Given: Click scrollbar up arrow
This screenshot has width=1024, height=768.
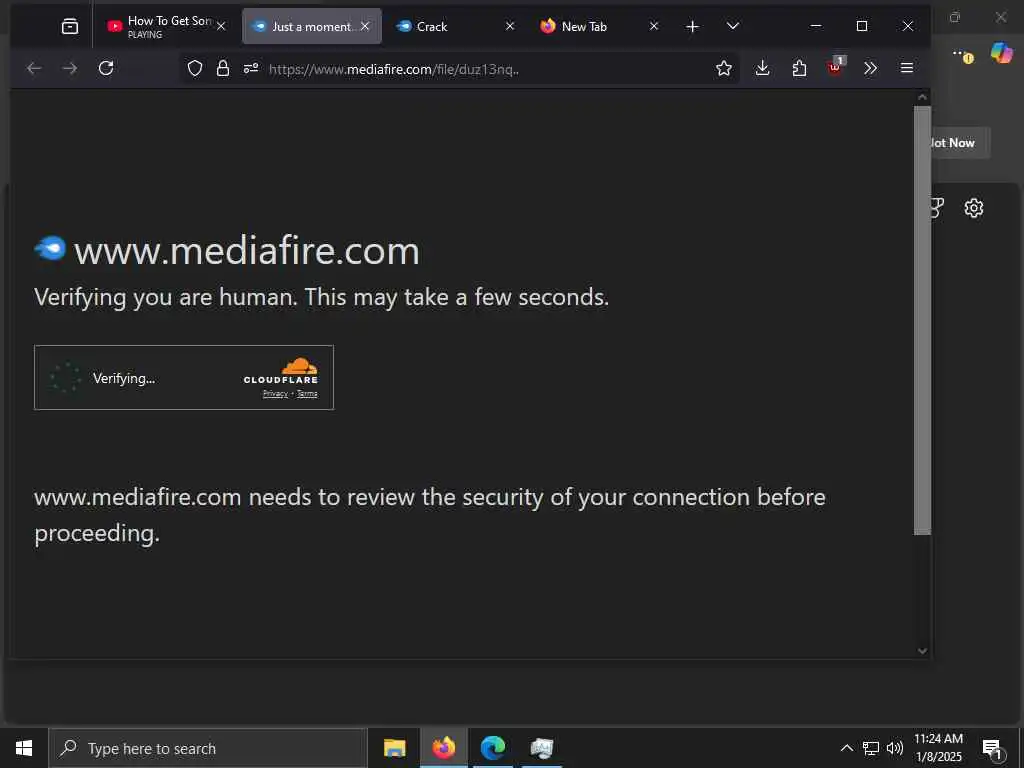Looking at the screenshot, I should (x=922, y=97).
